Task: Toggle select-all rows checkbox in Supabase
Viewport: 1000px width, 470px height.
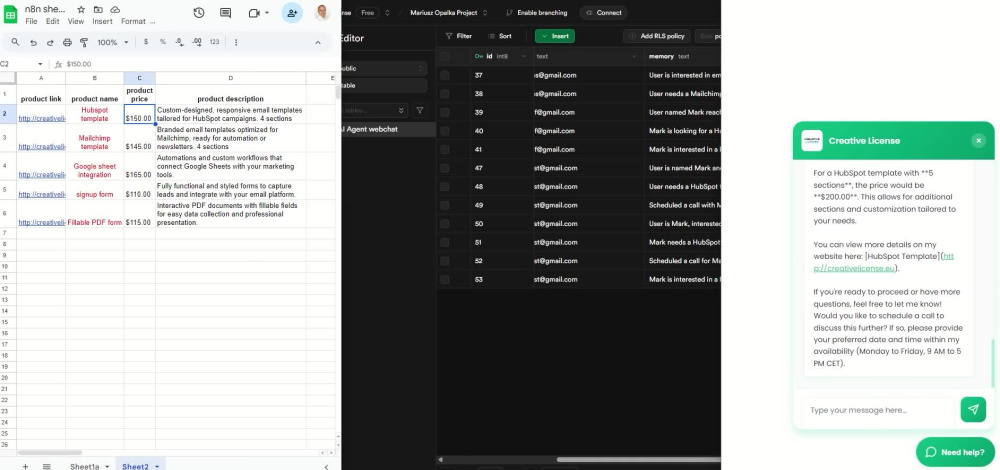Action: [445, 56]
